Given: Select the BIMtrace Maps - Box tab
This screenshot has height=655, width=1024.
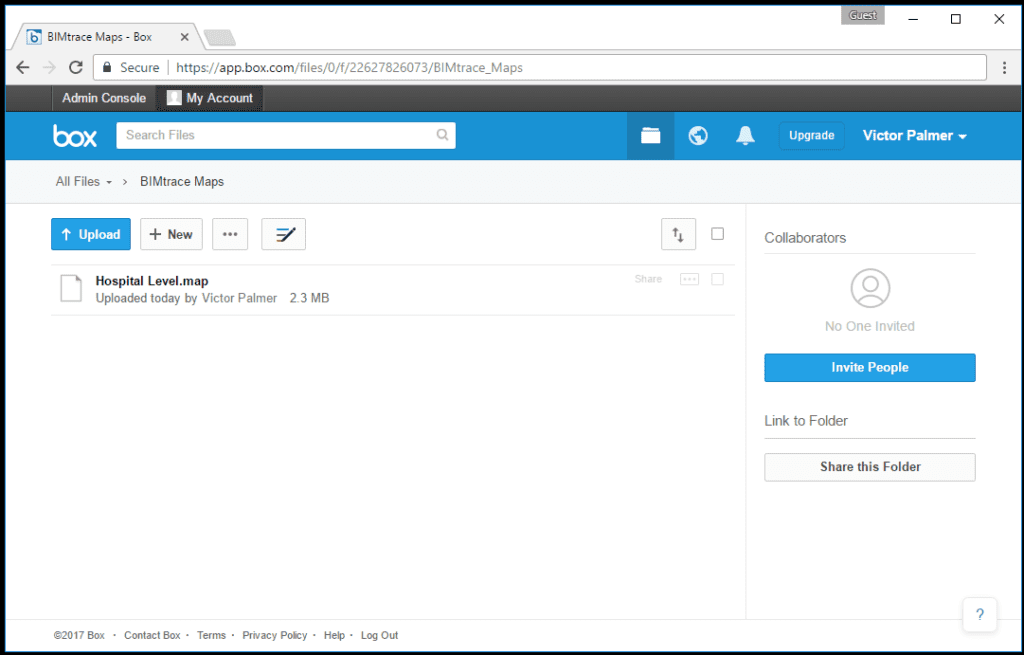Looking at the screenshot, I should point(104,37).
